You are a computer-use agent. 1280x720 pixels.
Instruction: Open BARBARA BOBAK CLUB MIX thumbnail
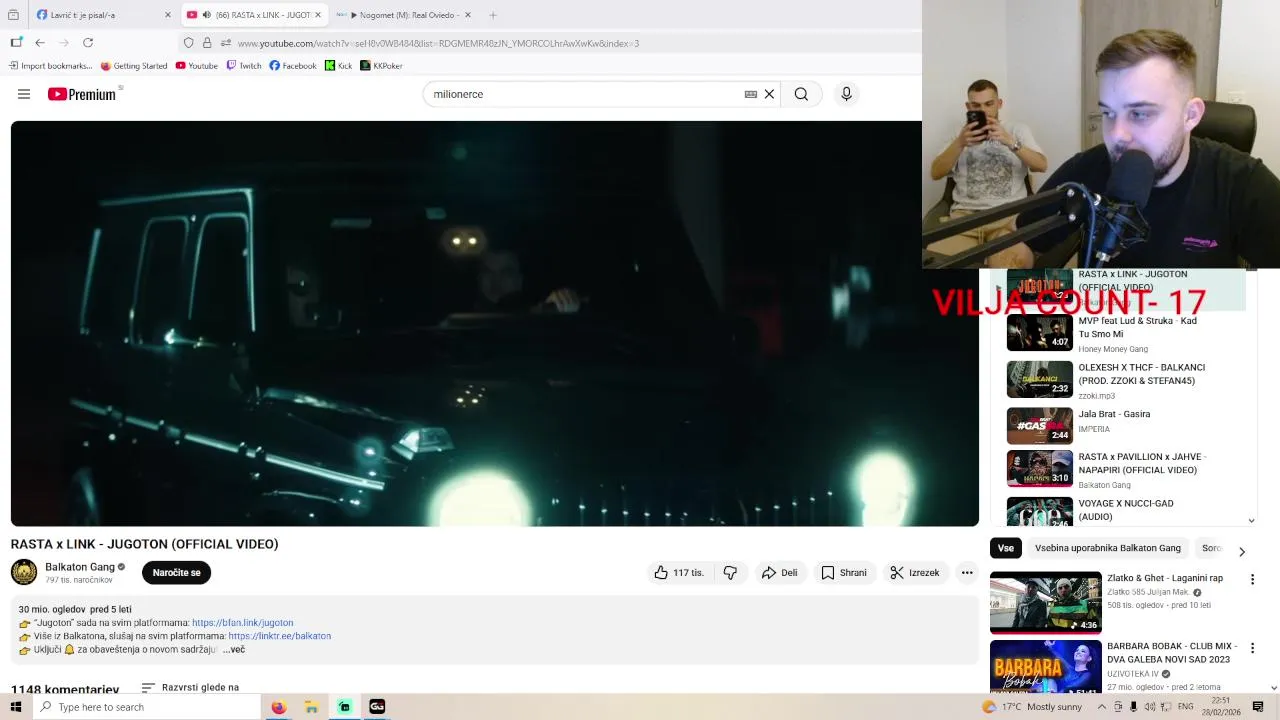click(x=1045, y=666)
